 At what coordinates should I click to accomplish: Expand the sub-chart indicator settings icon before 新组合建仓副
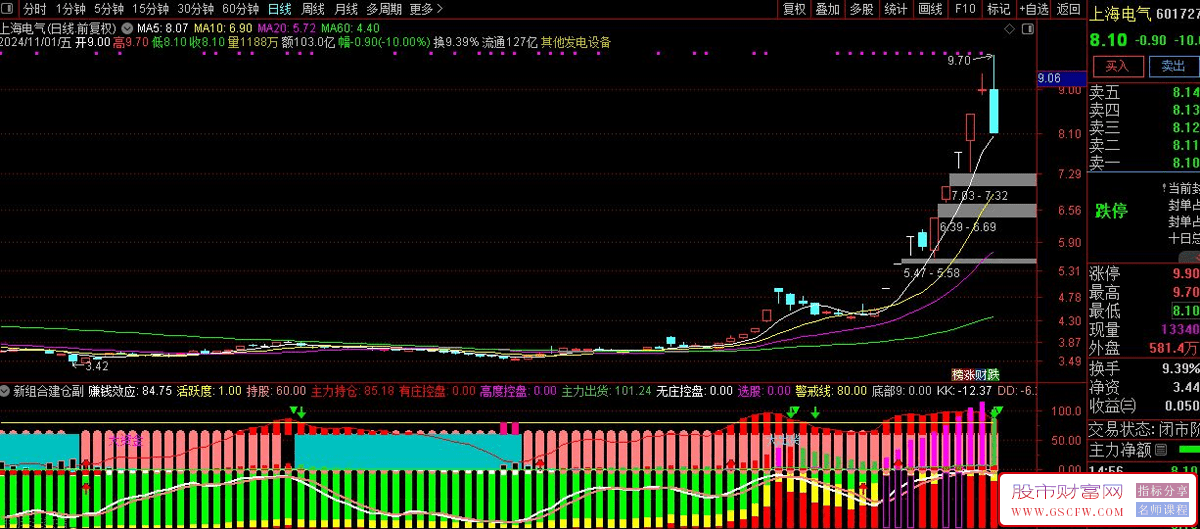[x=6, y=391]
